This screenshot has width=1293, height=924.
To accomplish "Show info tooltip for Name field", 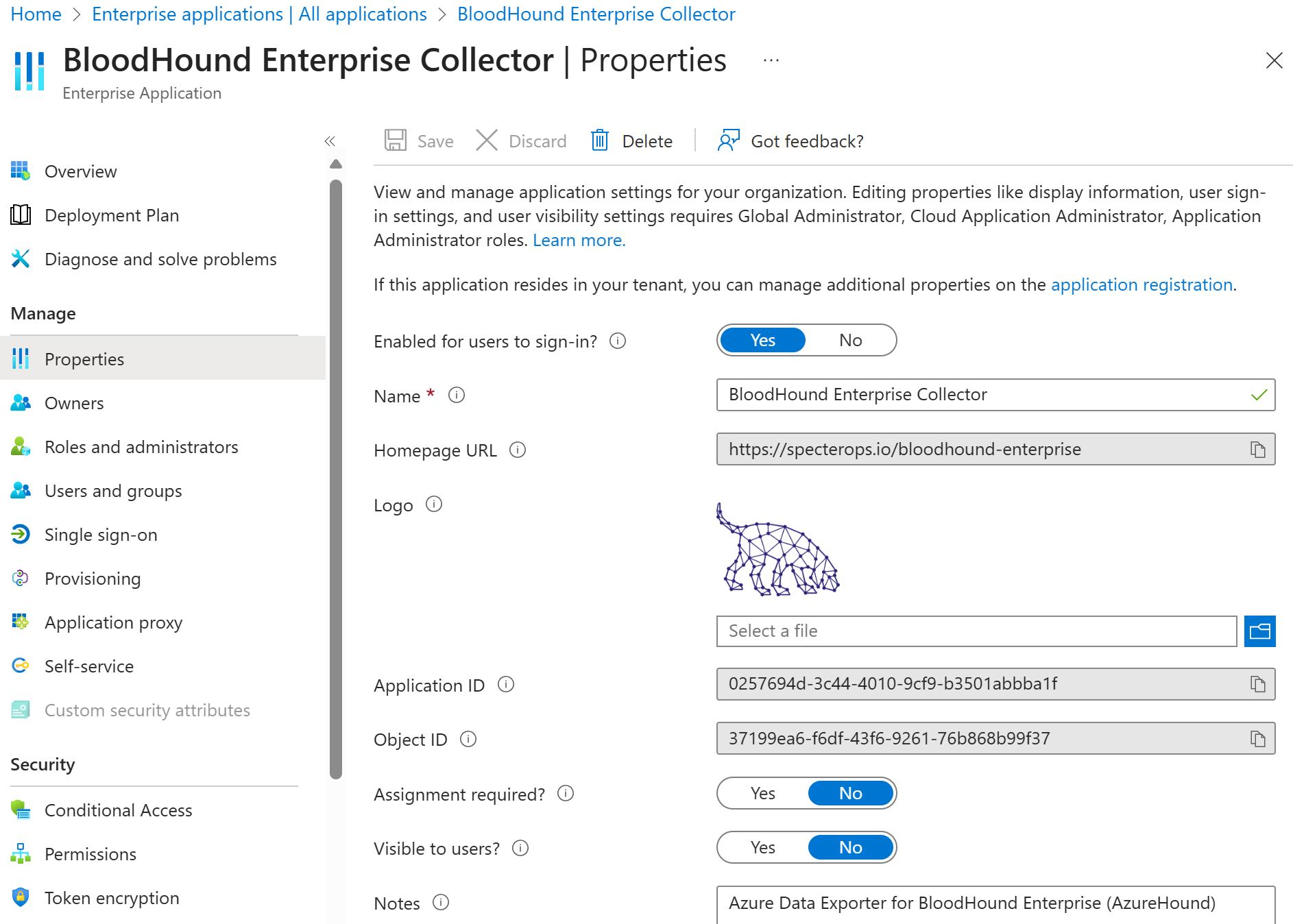I will 457,395.
